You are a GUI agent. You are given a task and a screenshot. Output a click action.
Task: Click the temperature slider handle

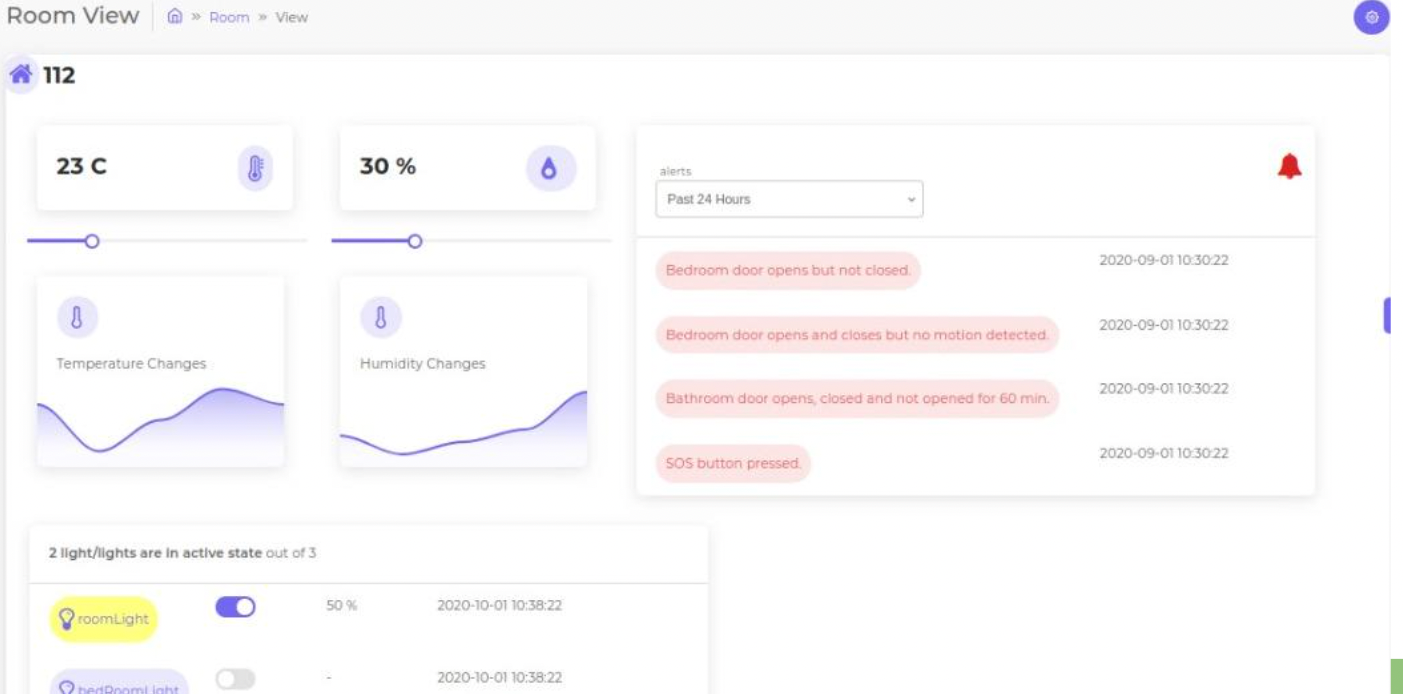(92, 241)
